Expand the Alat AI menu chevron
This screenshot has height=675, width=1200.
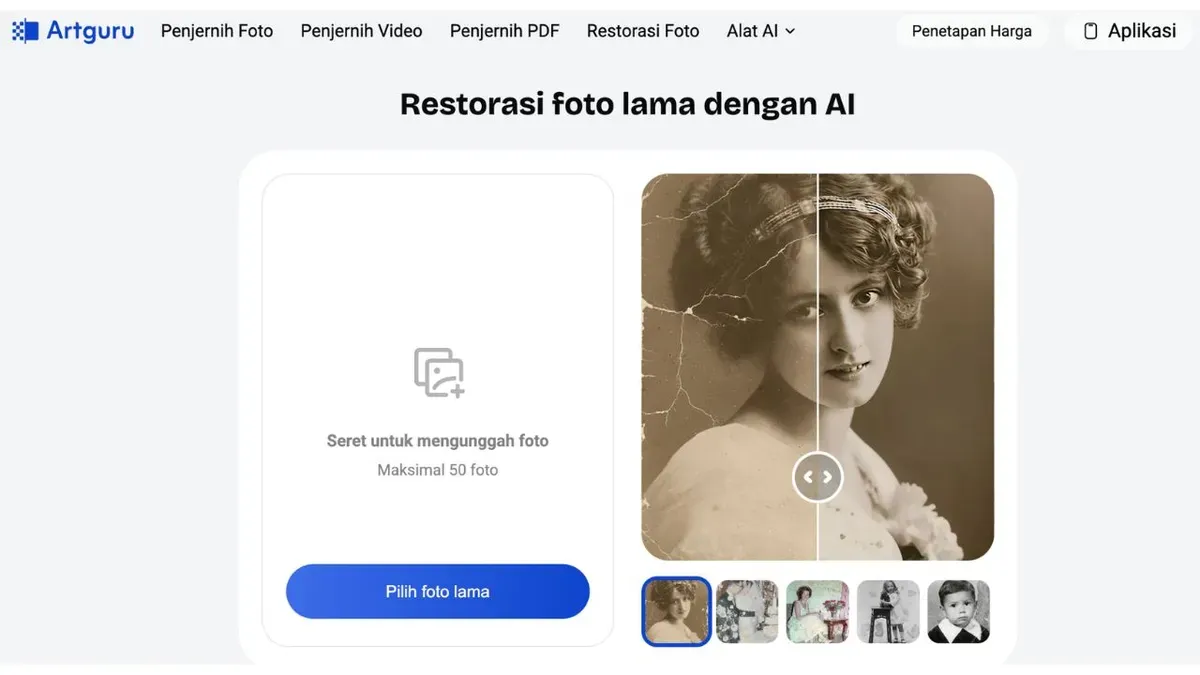[790, 32]
